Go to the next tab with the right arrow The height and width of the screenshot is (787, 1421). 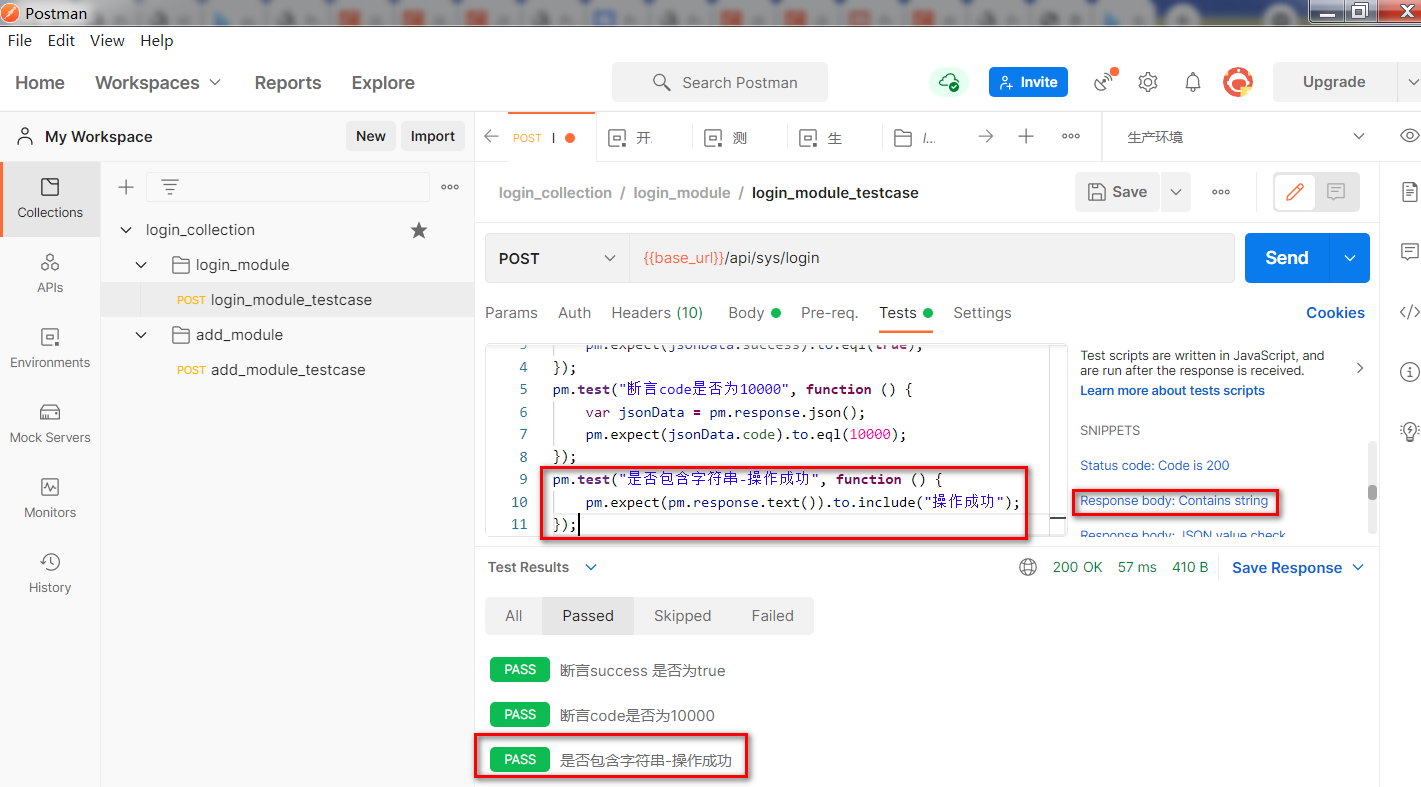click(986, 137)
